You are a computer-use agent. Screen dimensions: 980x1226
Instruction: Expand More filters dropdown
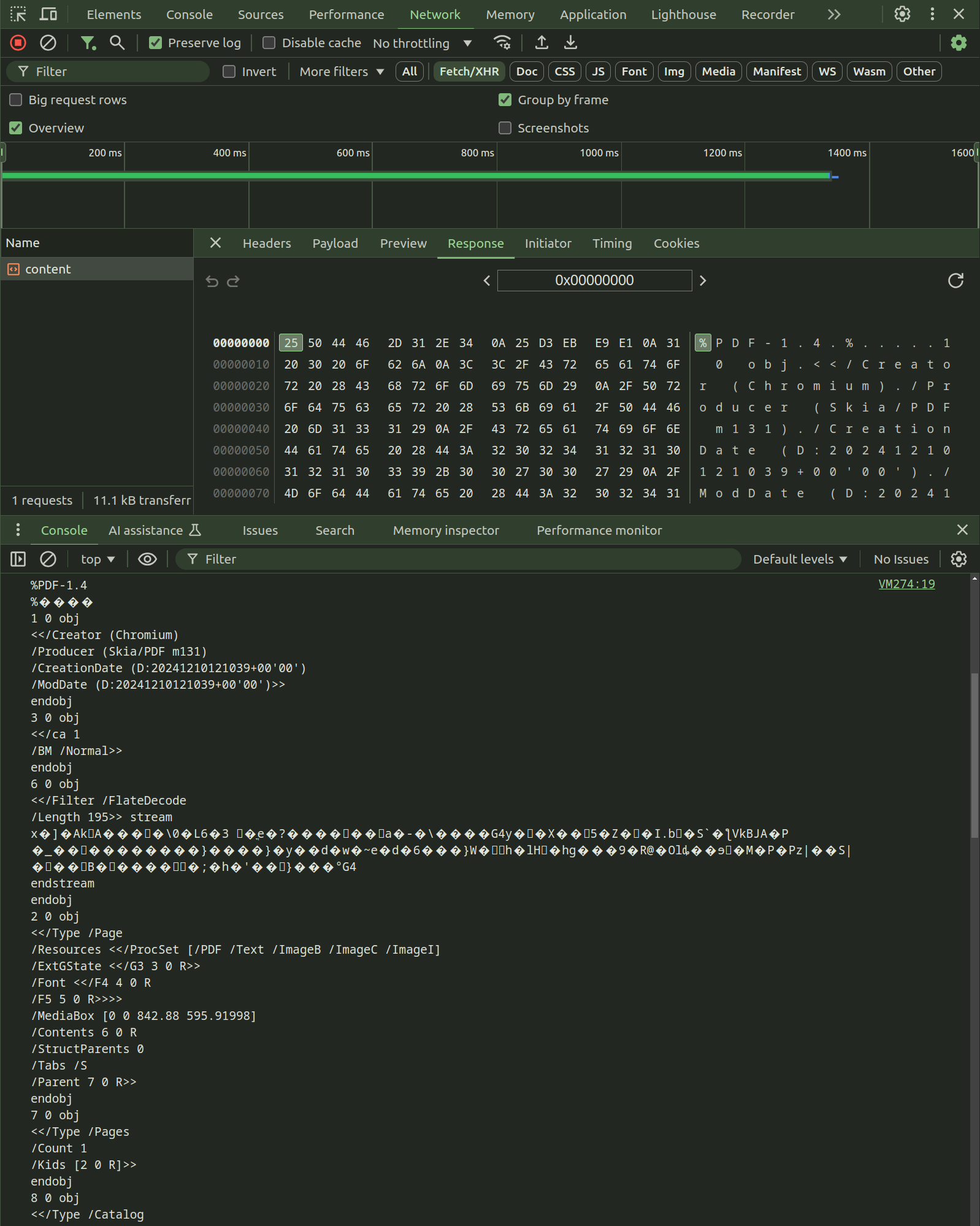[342, 72]
